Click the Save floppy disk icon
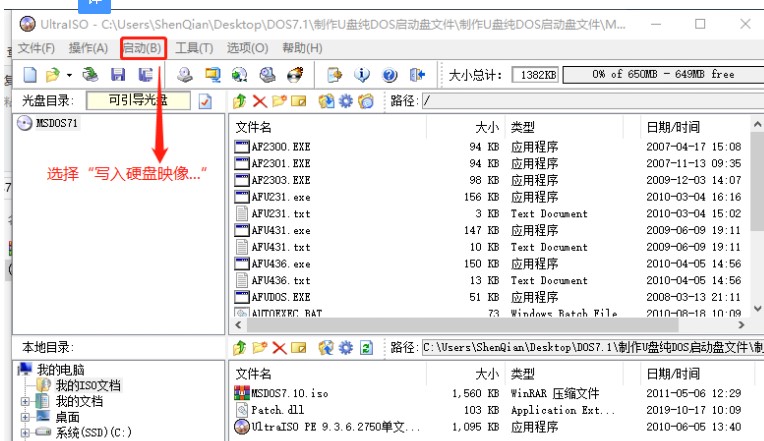The height and width of the screenshot is (441, 764). 118,75
